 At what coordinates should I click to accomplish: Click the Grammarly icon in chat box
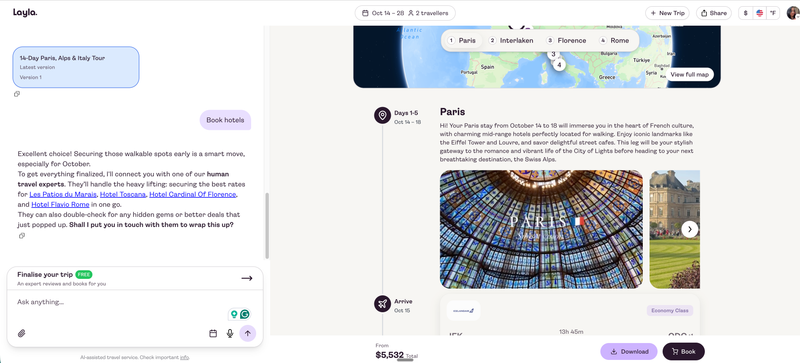[x=245, y=314]
